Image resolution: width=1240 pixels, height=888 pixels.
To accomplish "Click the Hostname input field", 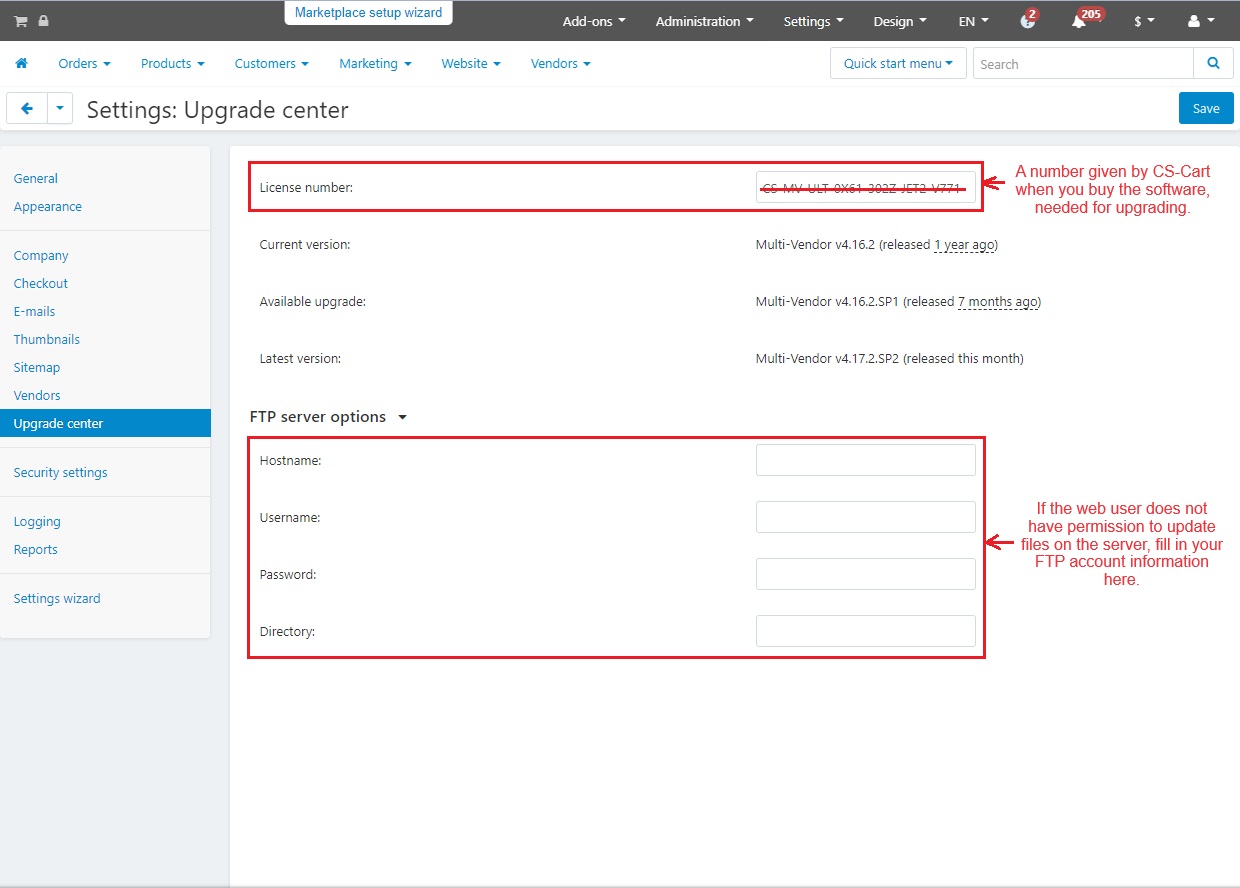I will pos(866,460).
